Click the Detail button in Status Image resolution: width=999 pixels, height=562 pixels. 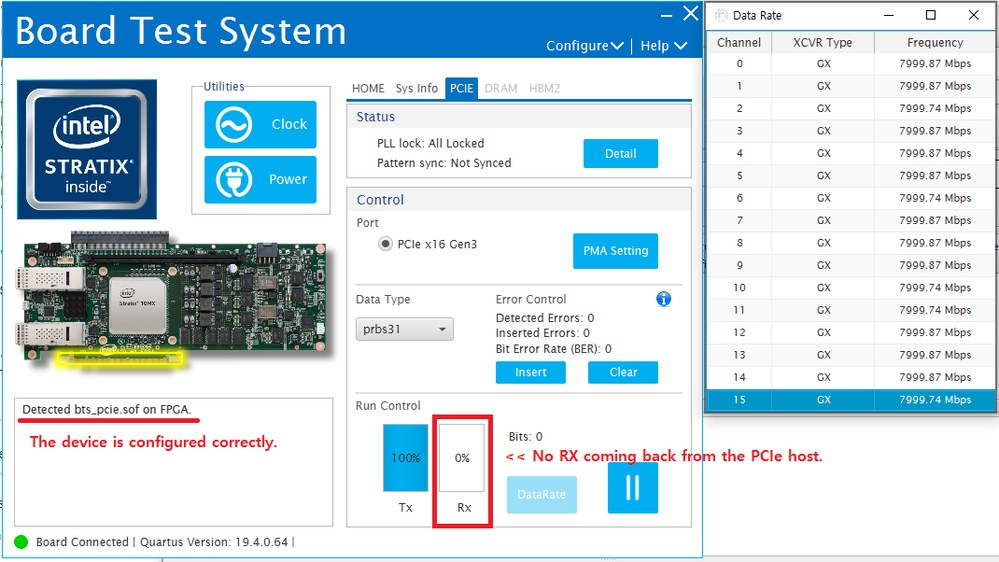coord(621,154)
